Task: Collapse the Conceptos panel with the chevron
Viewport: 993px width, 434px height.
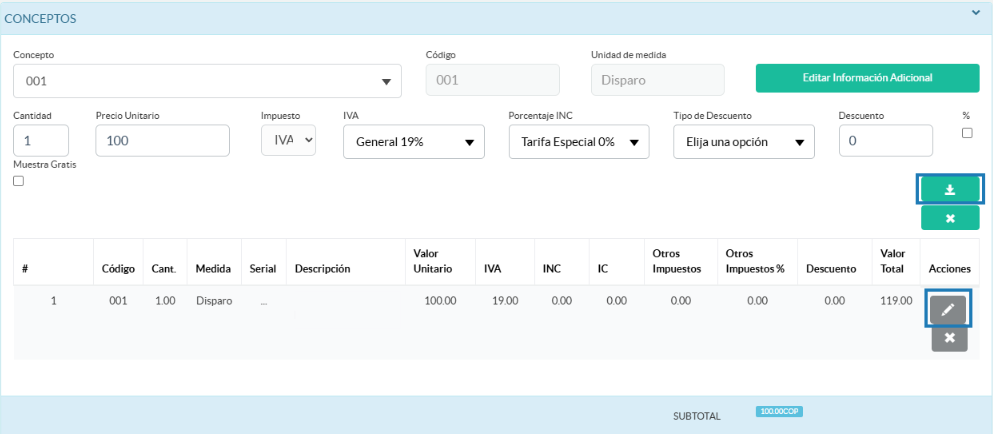Action: point(976,13)
